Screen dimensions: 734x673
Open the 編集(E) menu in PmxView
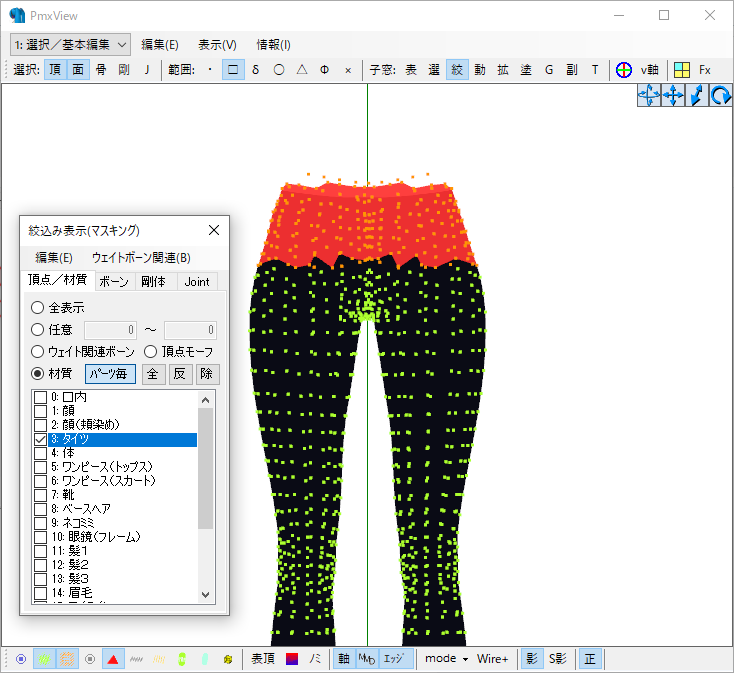(160, 45)
